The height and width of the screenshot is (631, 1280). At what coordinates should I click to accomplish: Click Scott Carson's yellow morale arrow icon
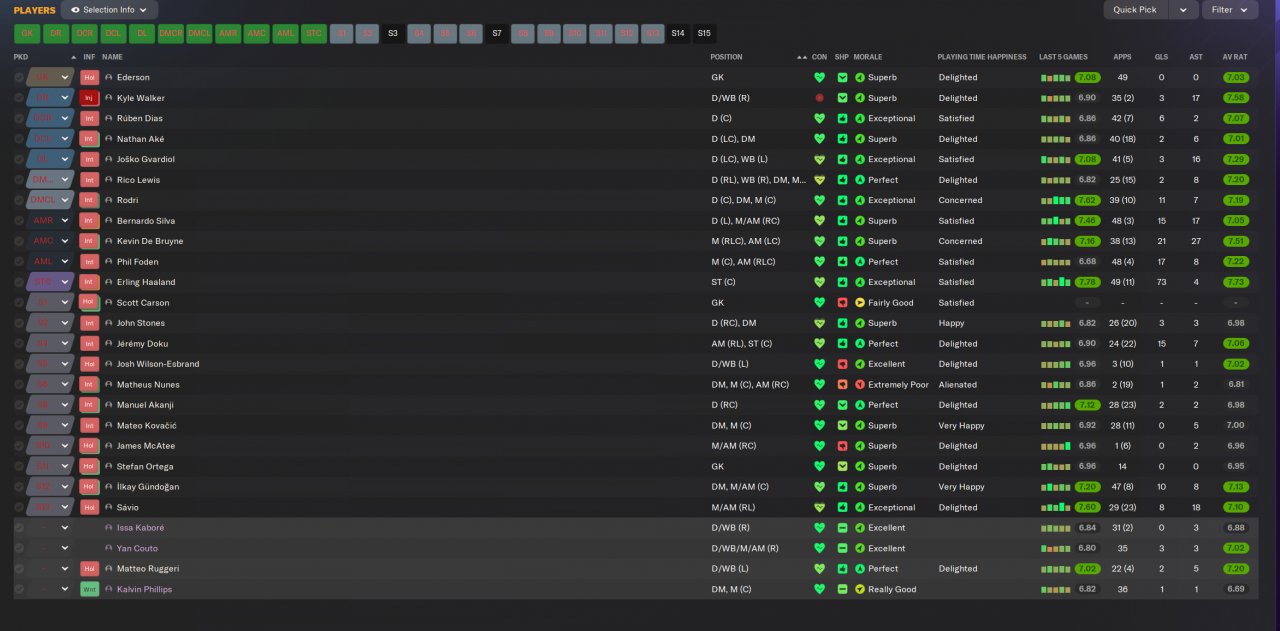tap(860, 303)
